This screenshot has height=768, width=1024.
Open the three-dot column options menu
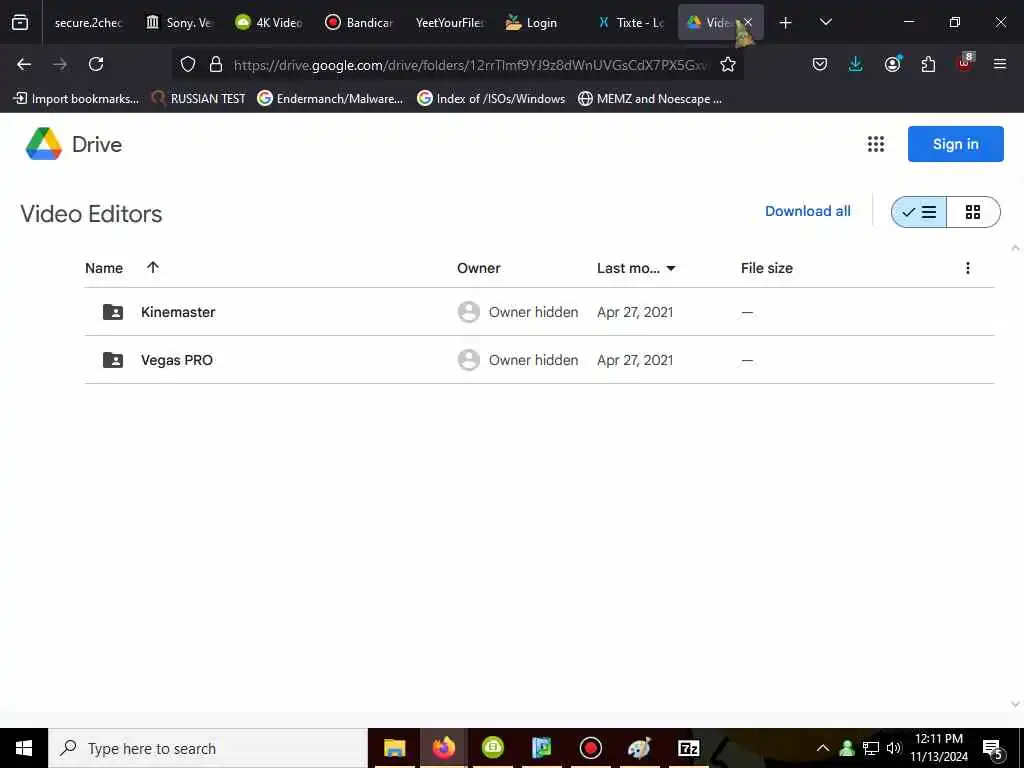pyautogui.click(x=968, y=268)
